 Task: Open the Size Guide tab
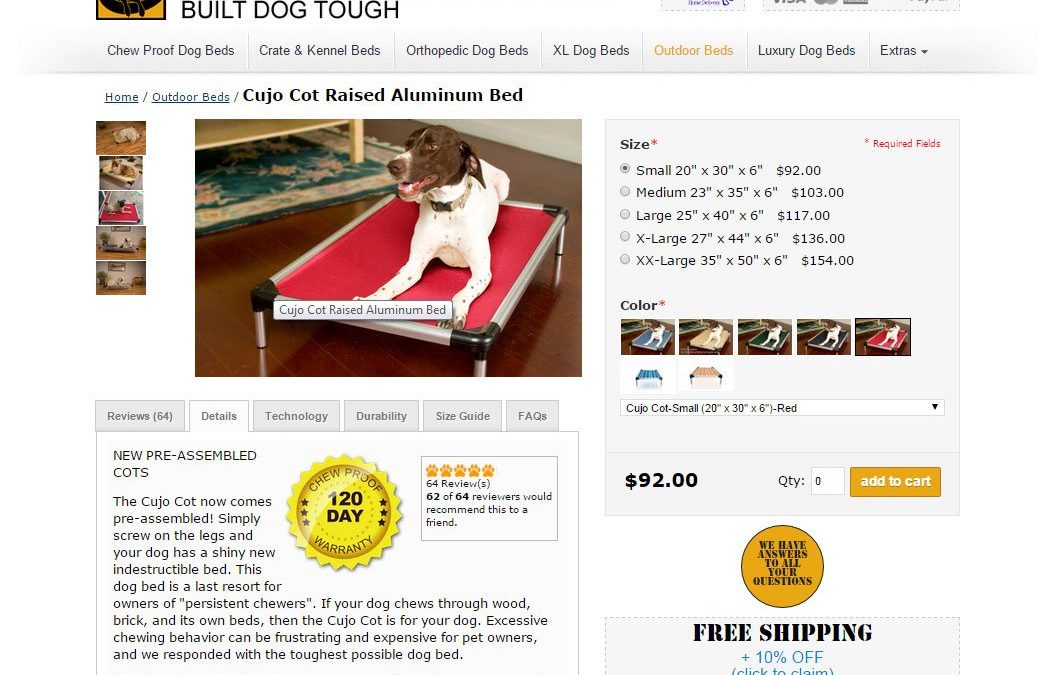coord(463,416)
